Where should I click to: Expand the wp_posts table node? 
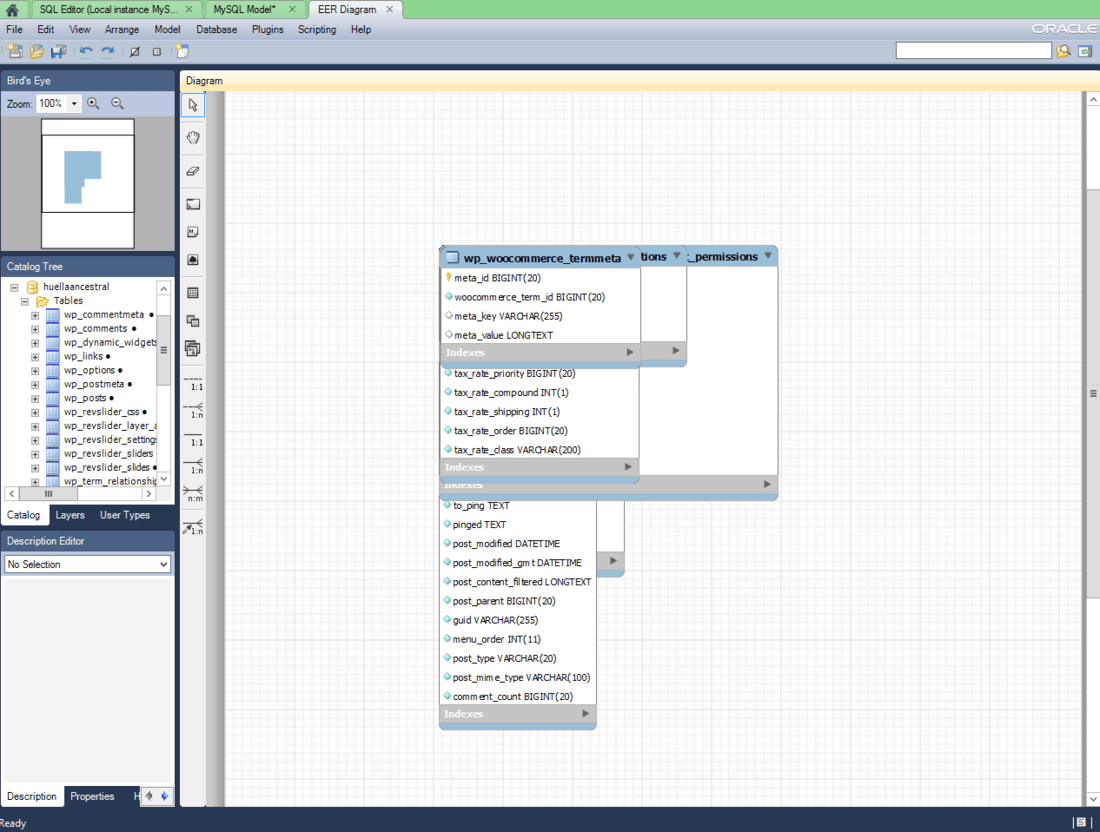point(35,398)
